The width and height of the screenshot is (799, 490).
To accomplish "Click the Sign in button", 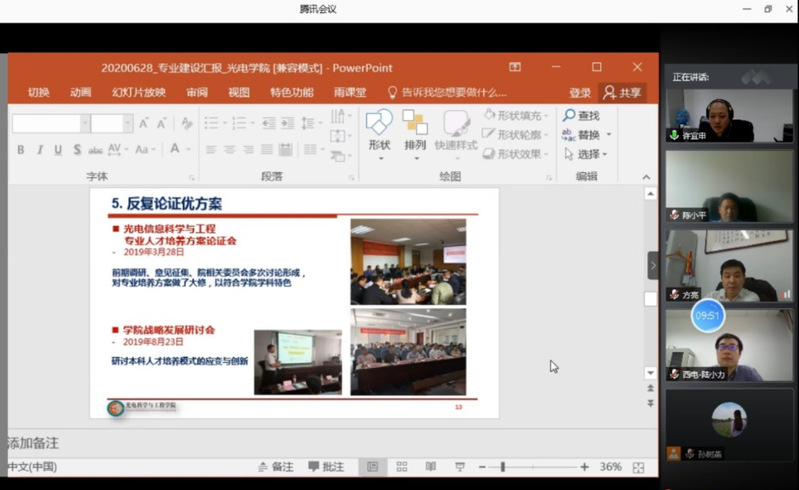I will tap(580, 92).
